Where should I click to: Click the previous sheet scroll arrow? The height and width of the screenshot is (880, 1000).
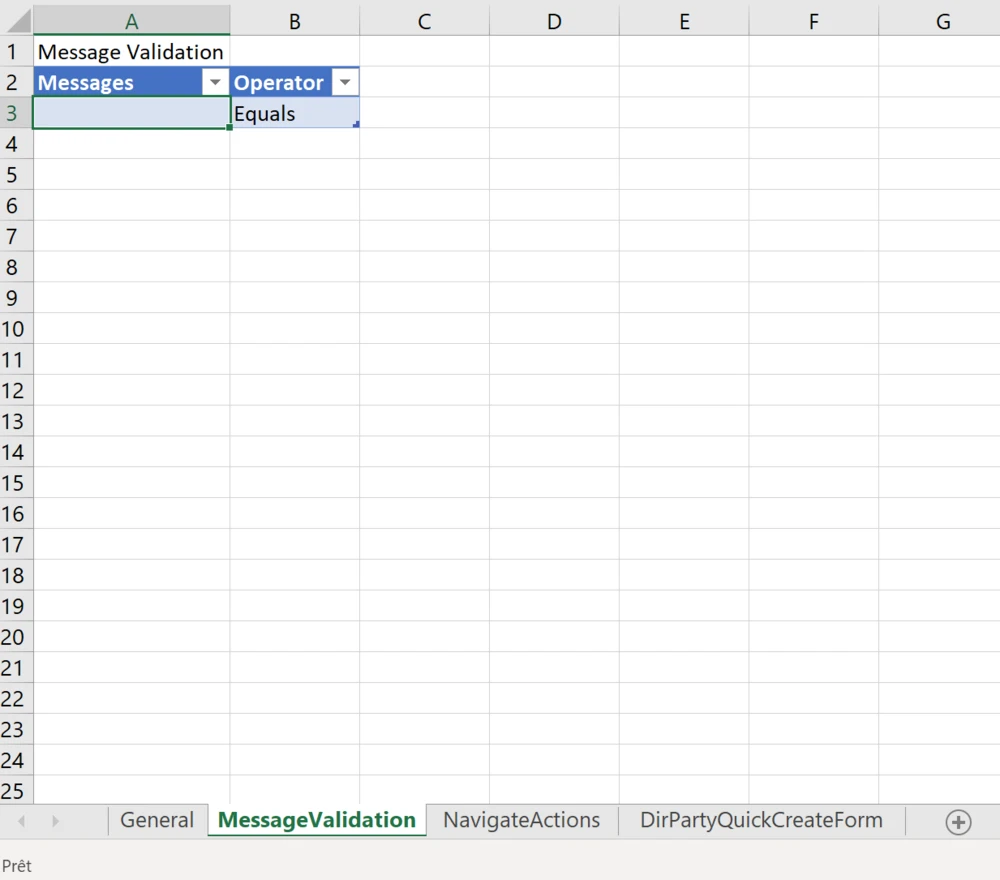[22, 821]
